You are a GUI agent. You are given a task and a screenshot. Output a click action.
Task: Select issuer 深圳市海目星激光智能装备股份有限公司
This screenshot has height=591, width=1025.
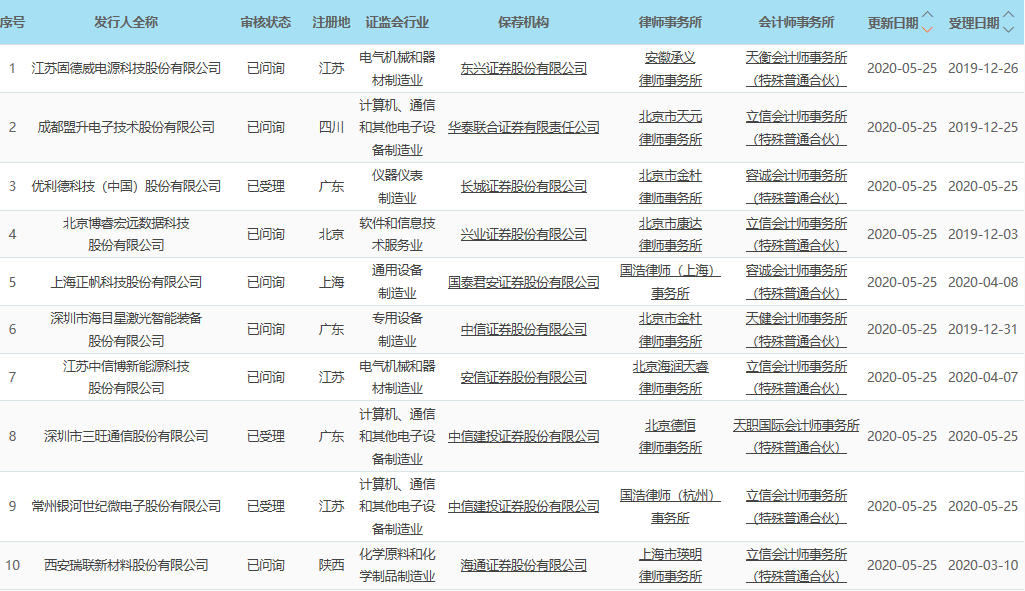coord(126,329)
